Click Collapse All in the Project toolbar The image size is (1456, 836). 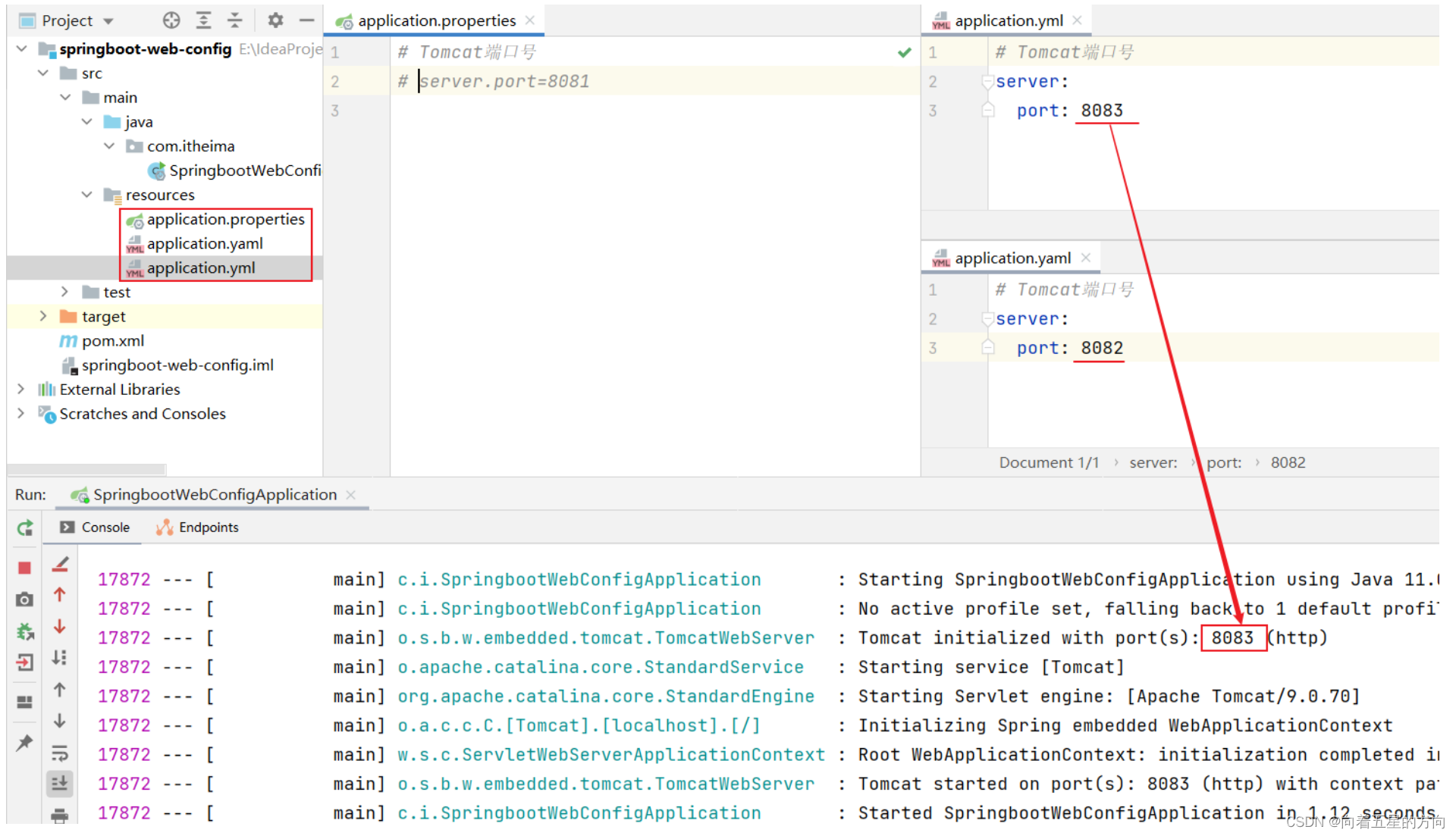(234, 20)
